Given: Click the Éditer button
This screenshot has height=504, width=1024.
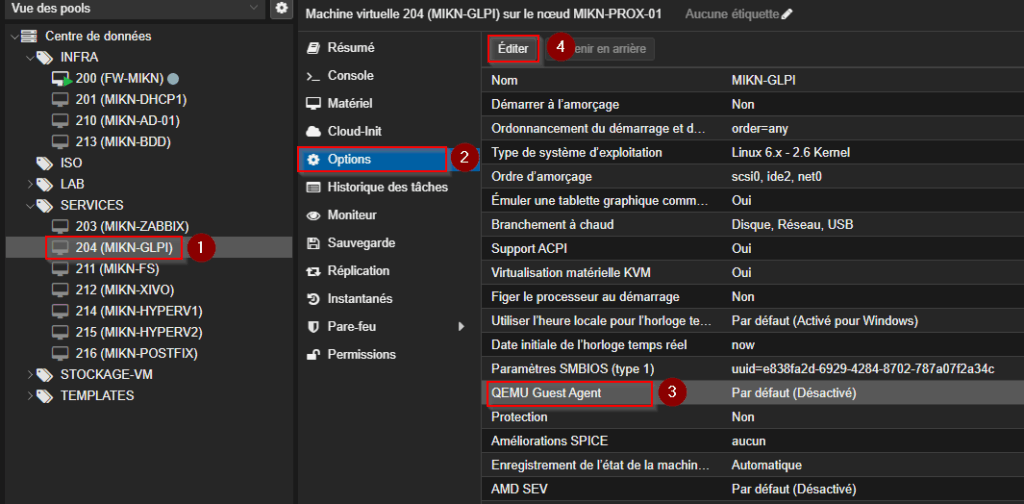Looking at the screenshot, I should tap(513, 49).
